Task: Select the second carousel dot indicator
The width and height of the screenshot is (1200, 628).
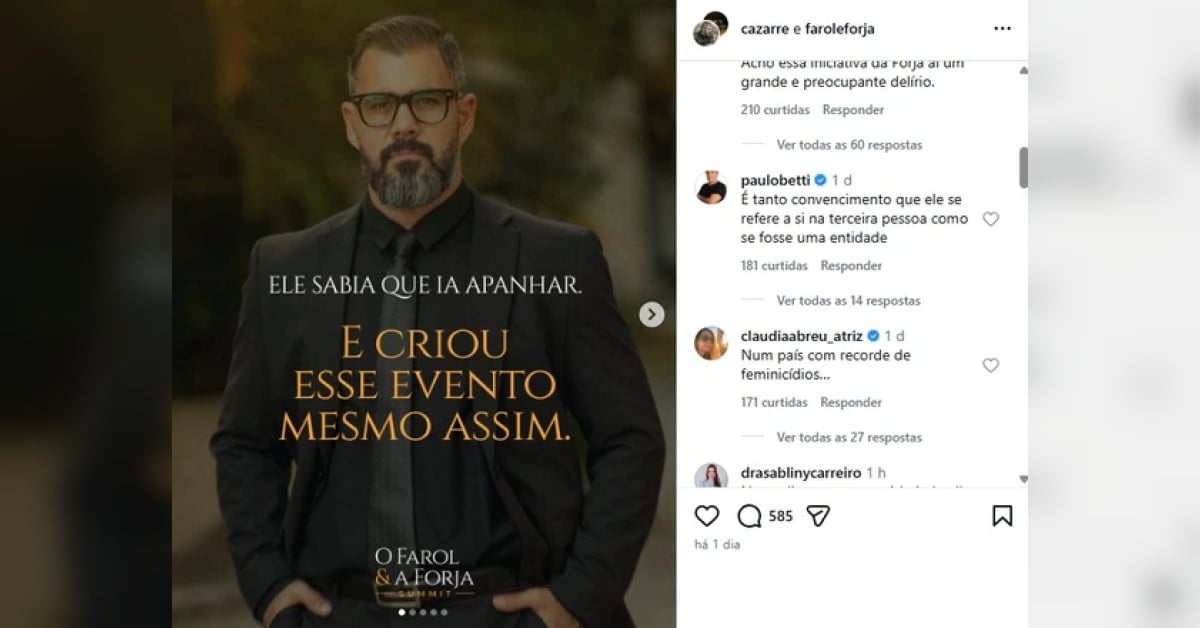Action: (x=412, y=612)
